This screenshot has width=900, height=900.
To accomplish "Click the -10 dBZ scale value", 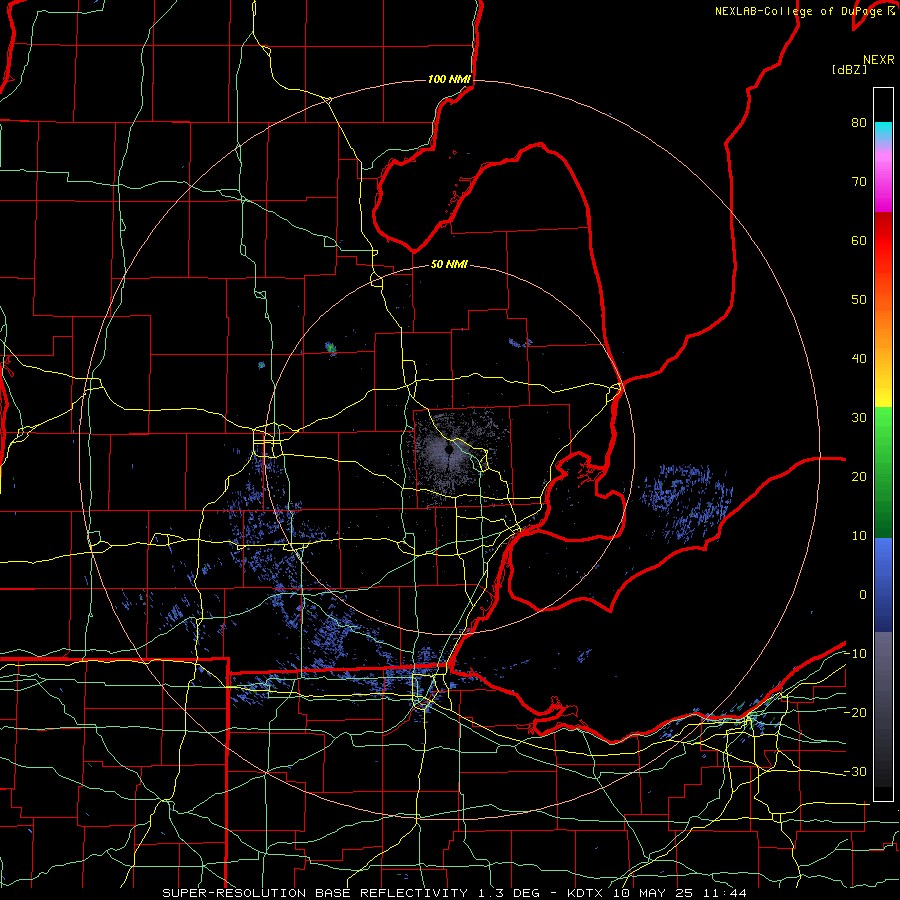I will [x=855, y=654].
